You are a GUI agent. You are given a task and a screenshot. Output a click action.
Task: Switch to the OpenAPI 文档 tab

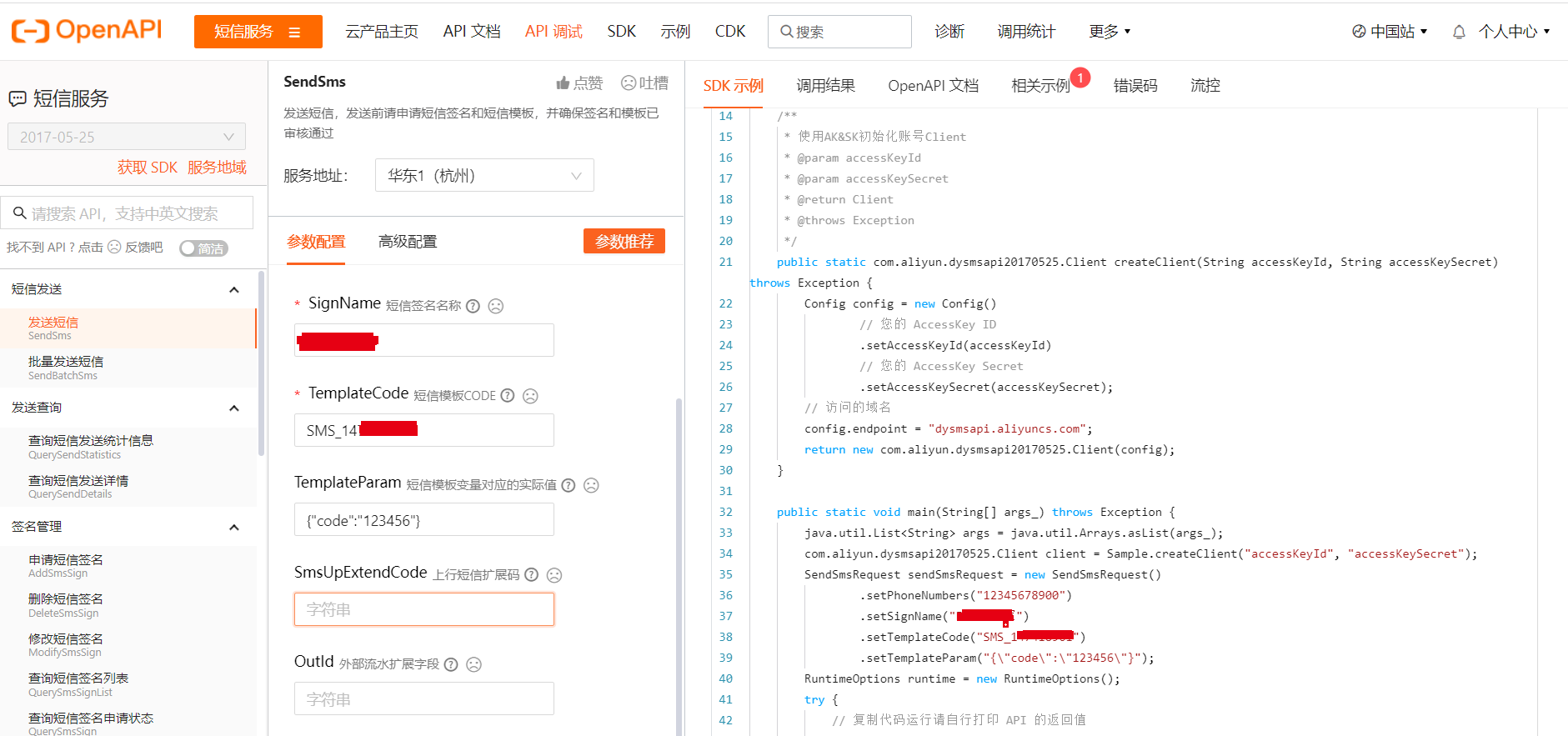[934, 86]
